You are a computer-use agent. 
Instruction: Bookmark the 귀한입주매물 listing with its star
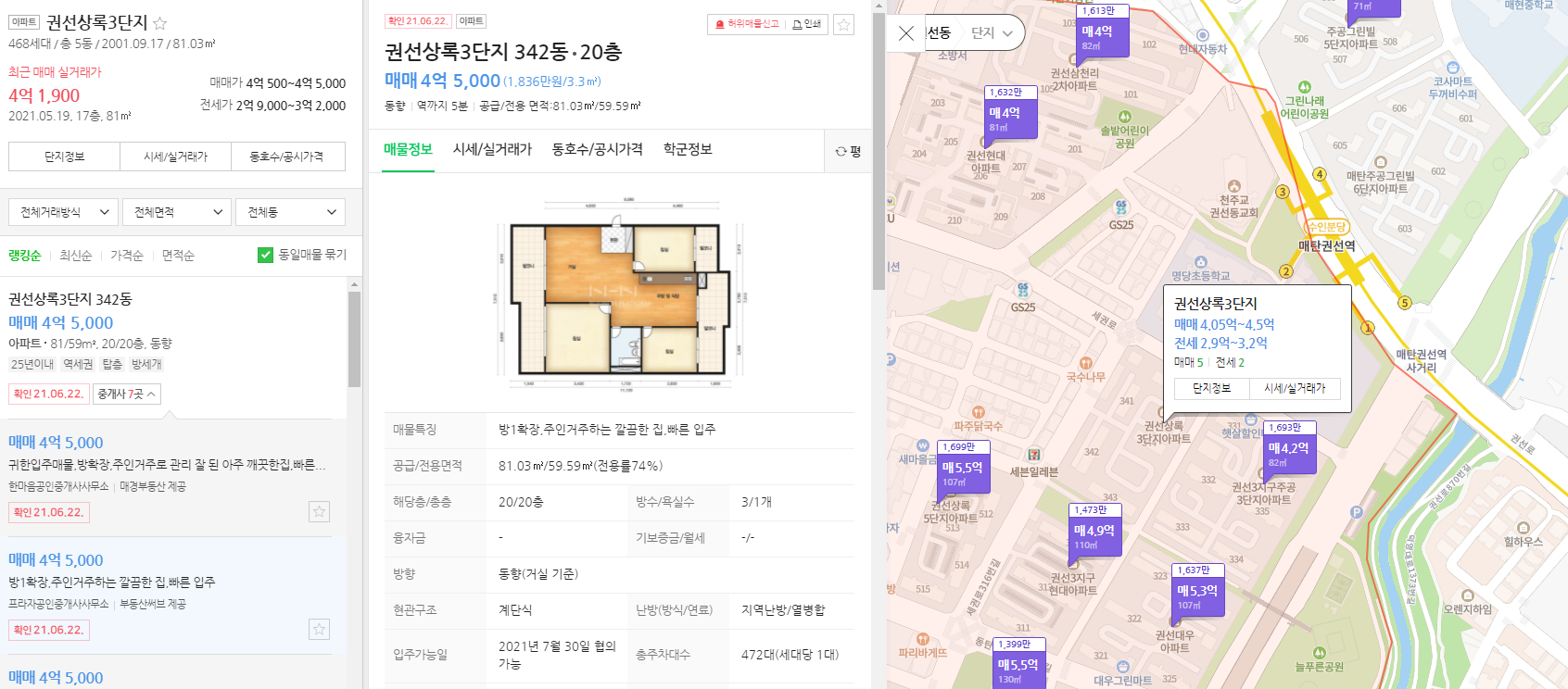(319, 511)
